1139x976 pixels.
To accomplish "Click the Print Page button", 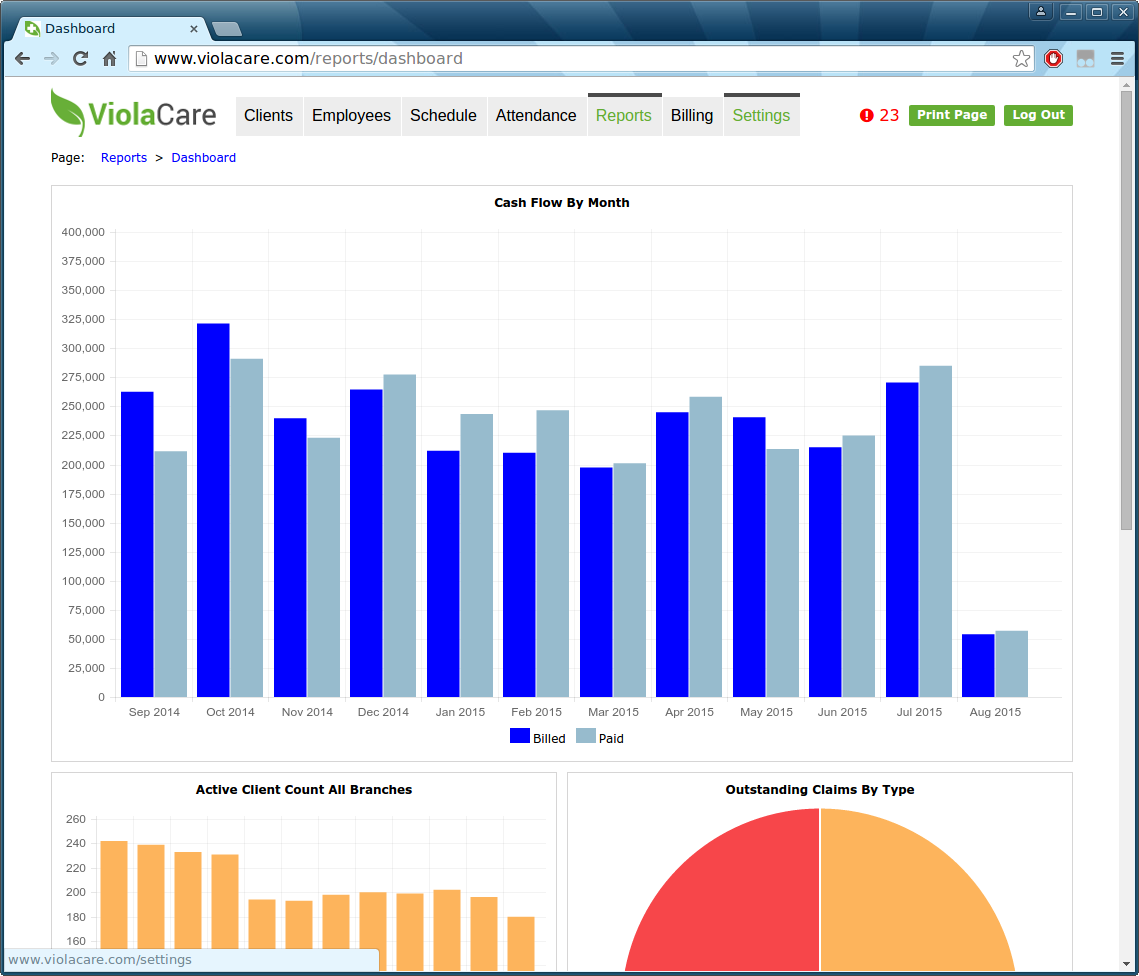I will tap(952, 115).
